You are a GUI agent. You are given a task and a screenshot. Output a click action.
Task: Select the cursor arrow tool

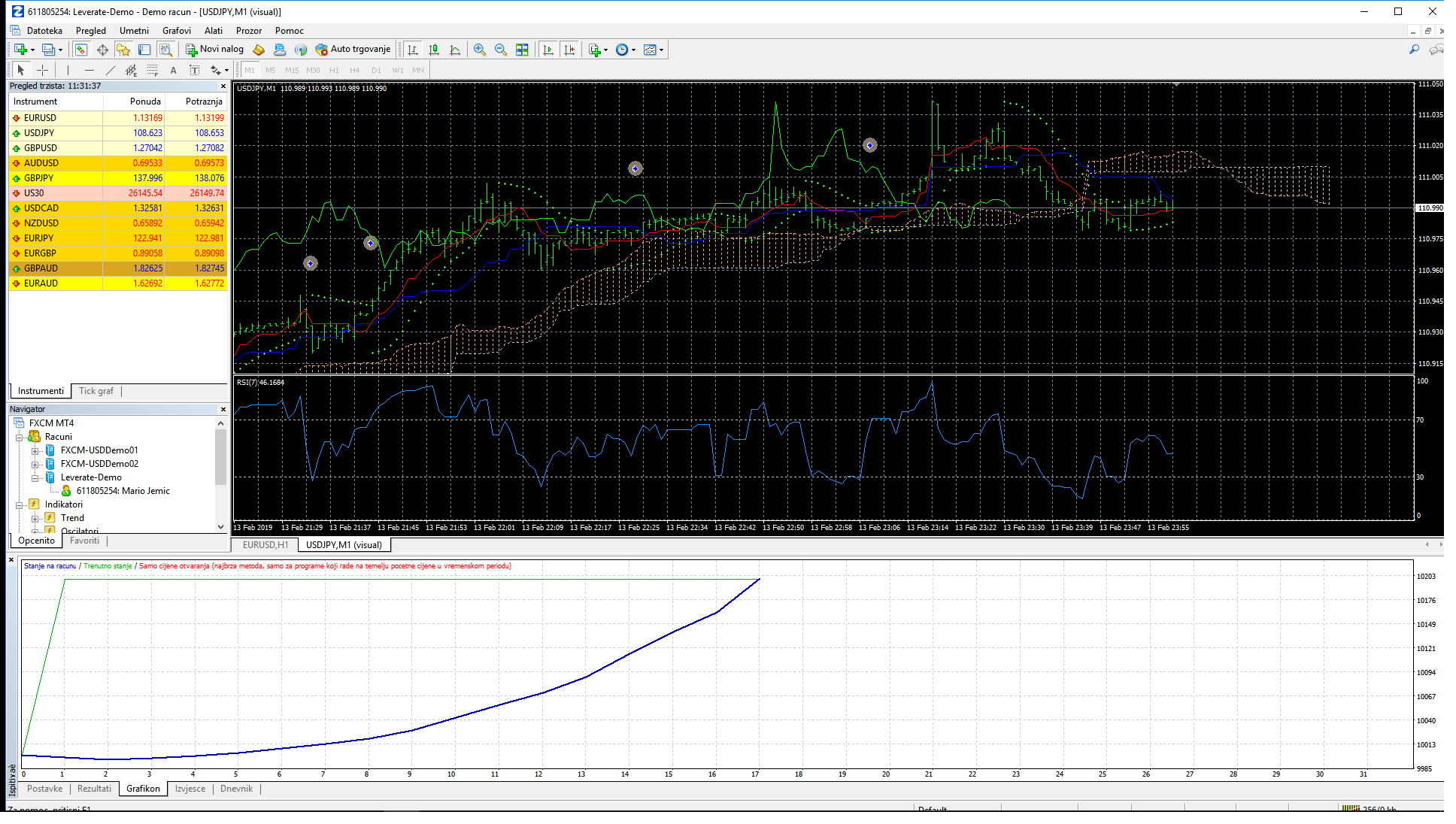[21, 70]
